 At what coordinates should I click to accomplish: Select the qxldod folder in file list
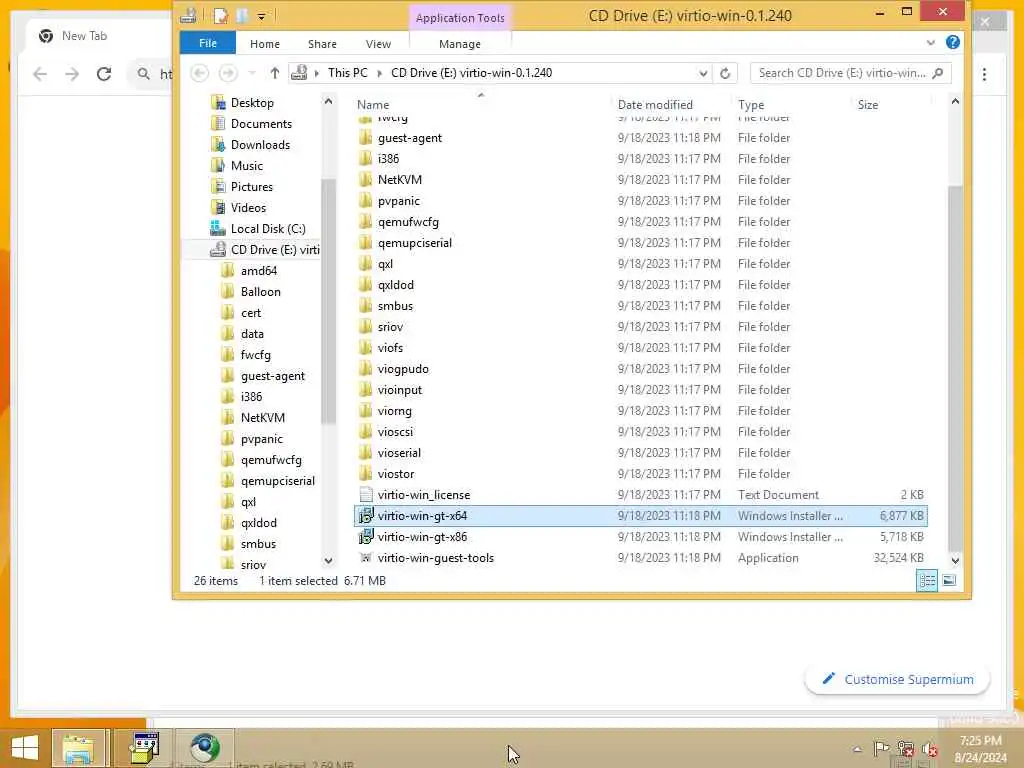point(396,285)
